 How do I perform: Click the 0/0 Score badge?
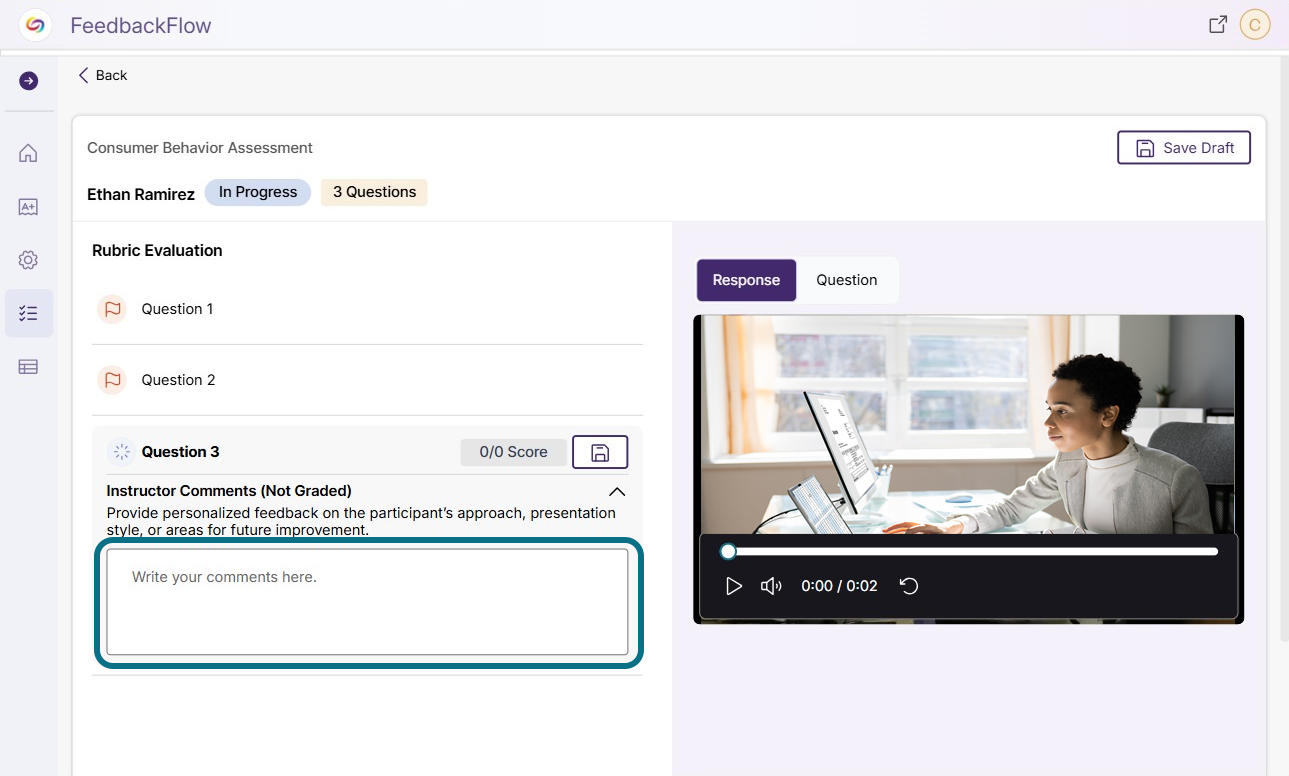click(513, 452)
